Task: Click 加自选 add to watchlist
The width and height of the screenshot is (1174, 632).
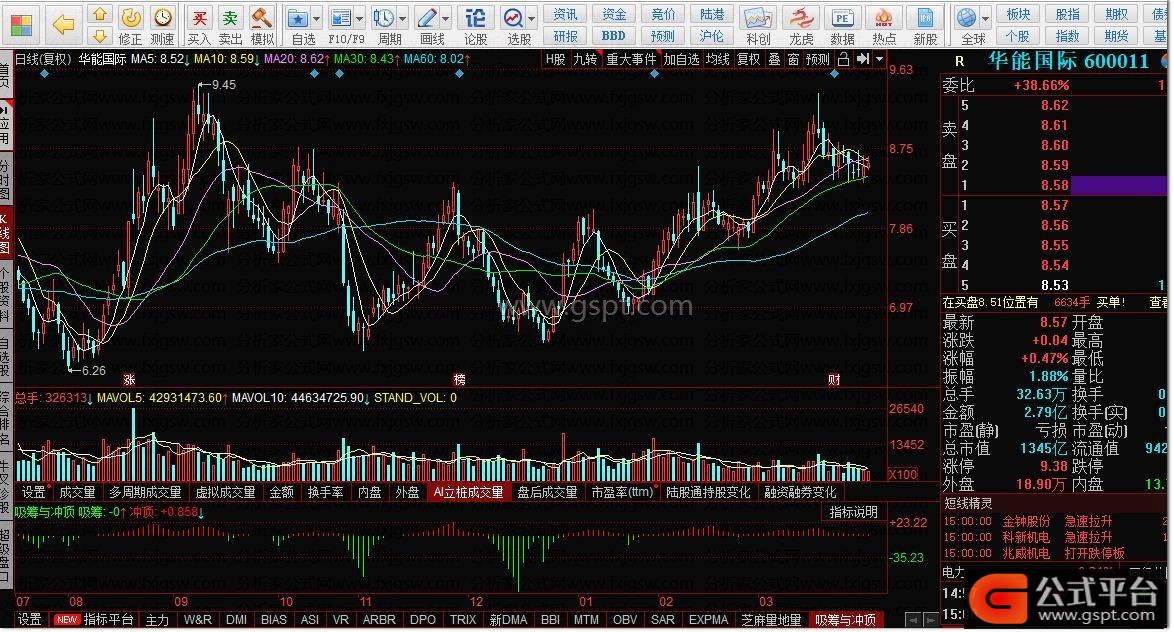Action: point(681,59)
